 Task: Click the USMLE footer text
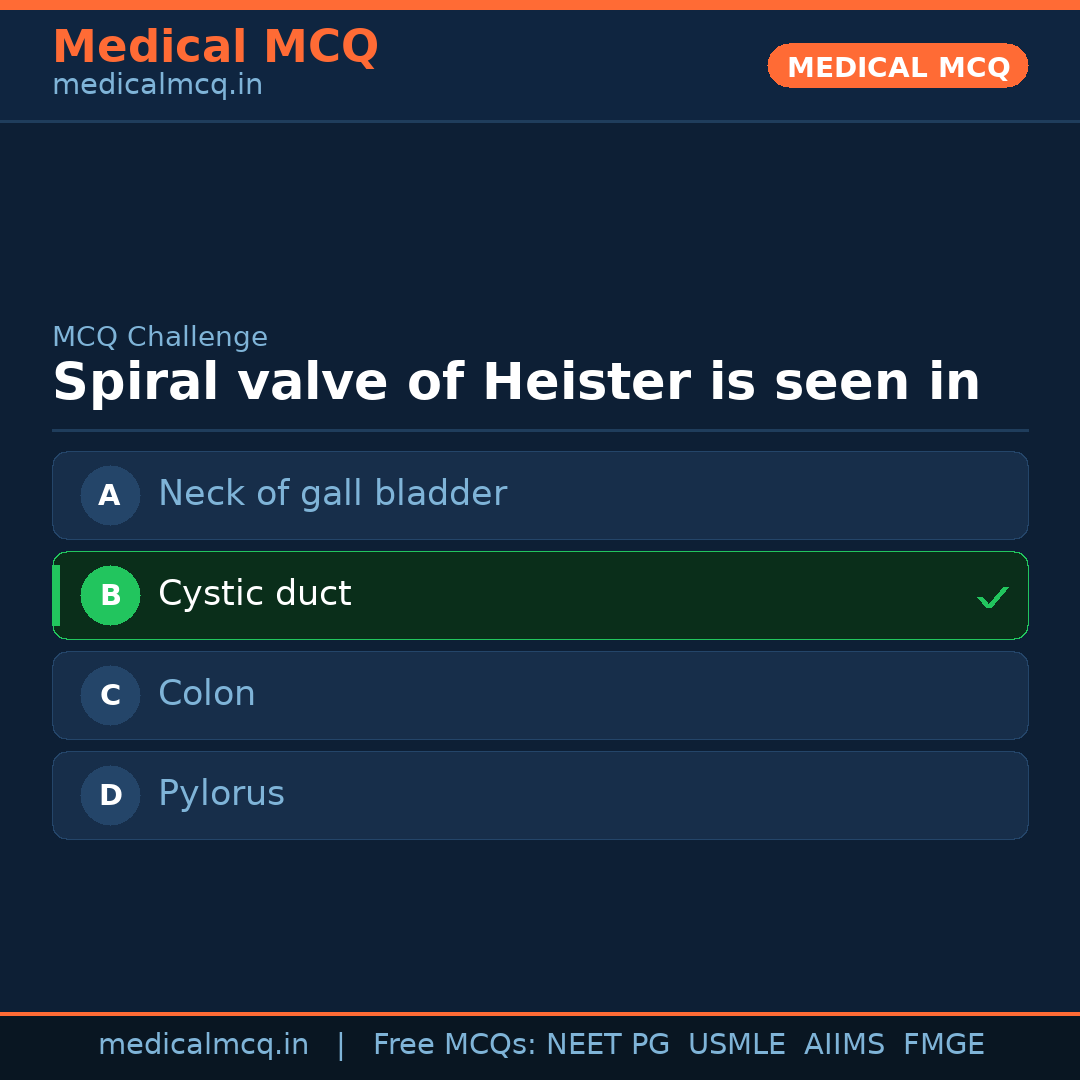pos(736,1045)
